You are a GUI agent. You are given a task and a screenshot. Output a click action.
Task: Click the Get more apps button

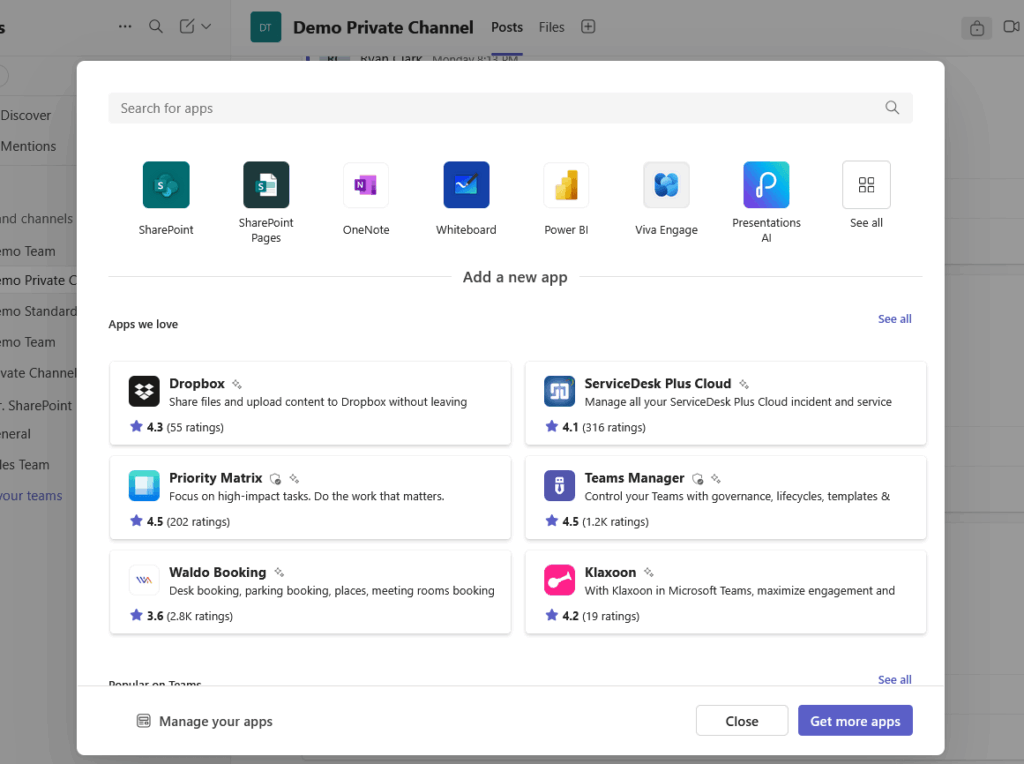pos(855,721)
